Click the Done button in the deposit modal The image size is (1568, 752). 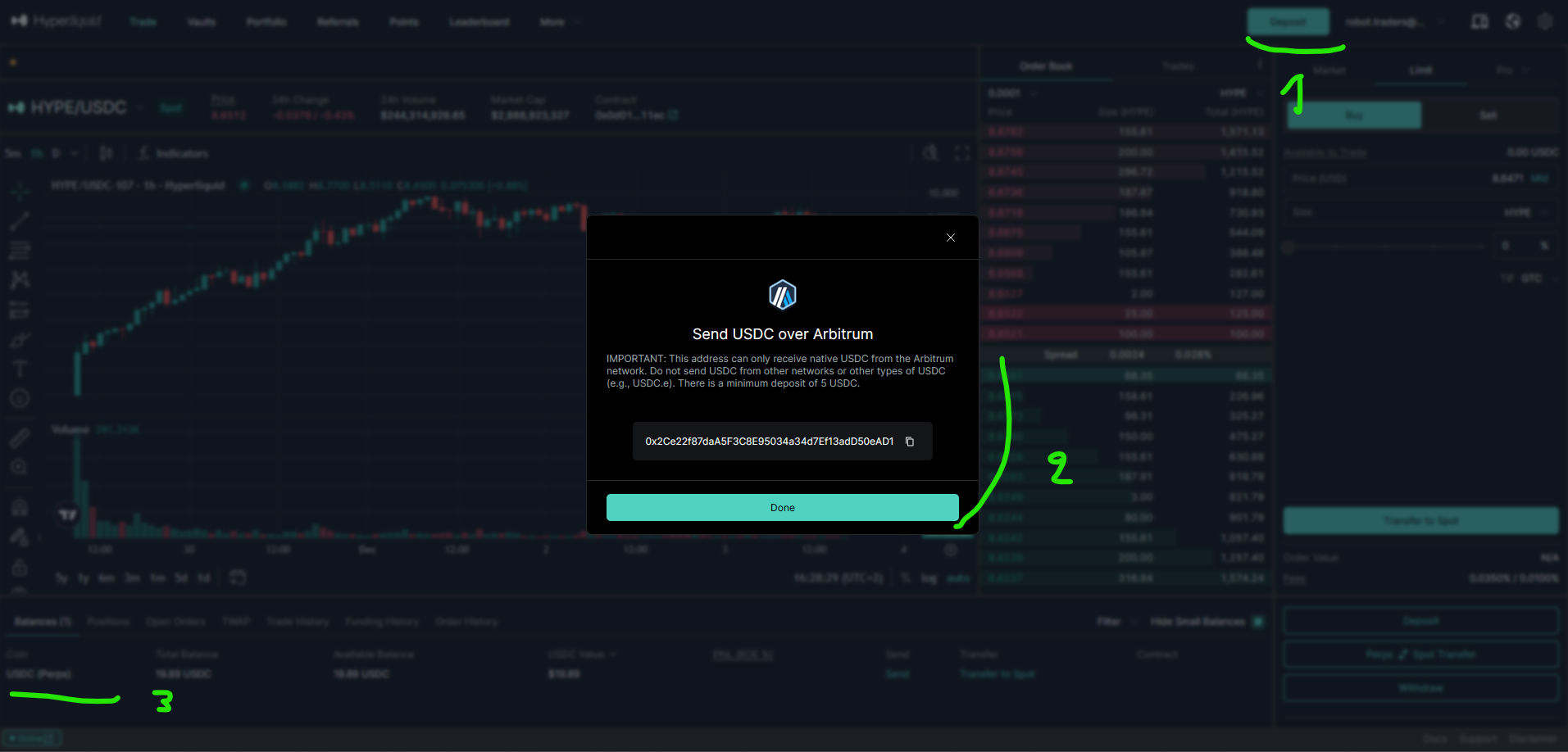click(782, 507)
